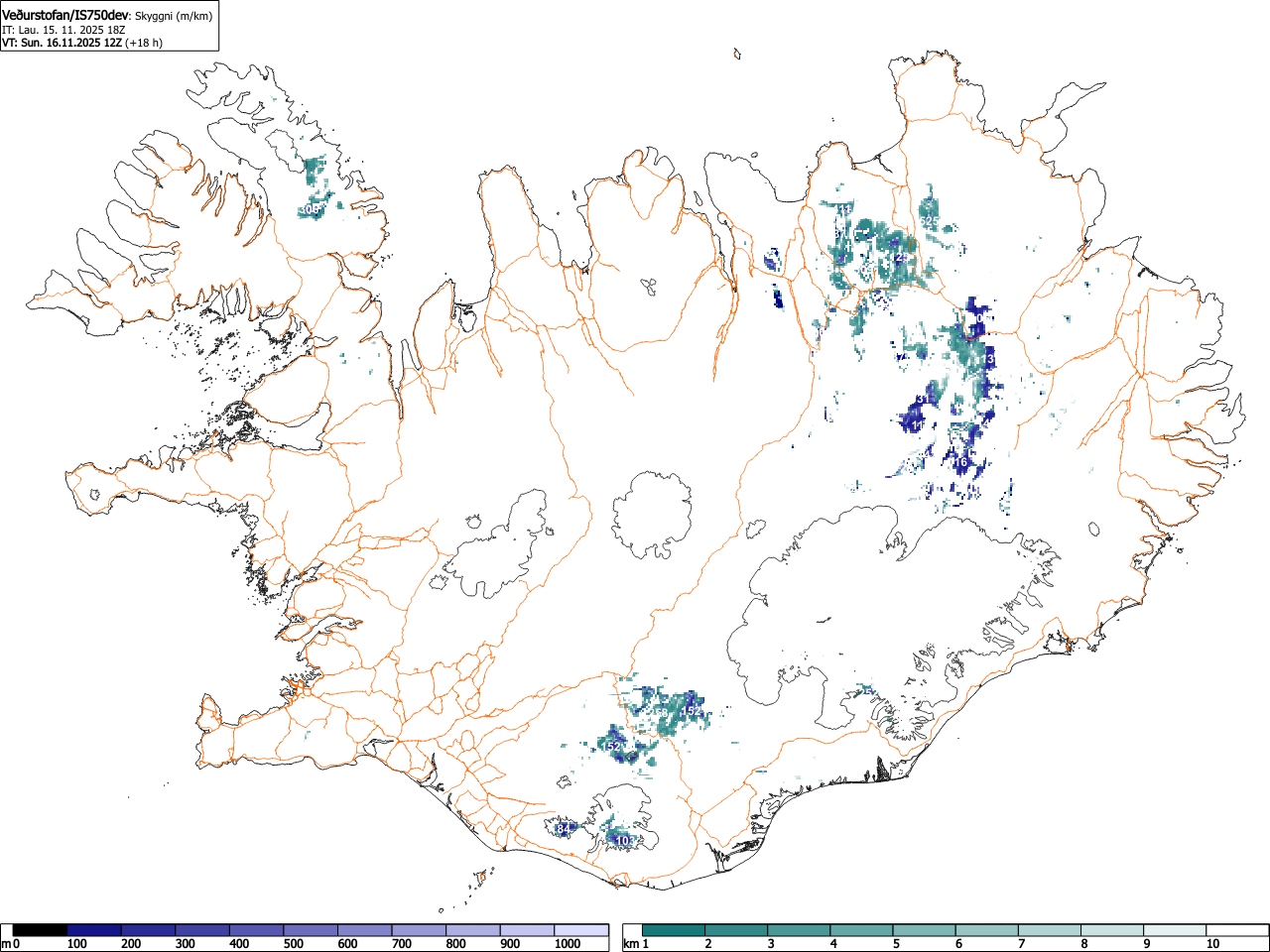Click the m unit label on the legend
This screenshot has height=952, width=1270.
click(x=6, y=944)
